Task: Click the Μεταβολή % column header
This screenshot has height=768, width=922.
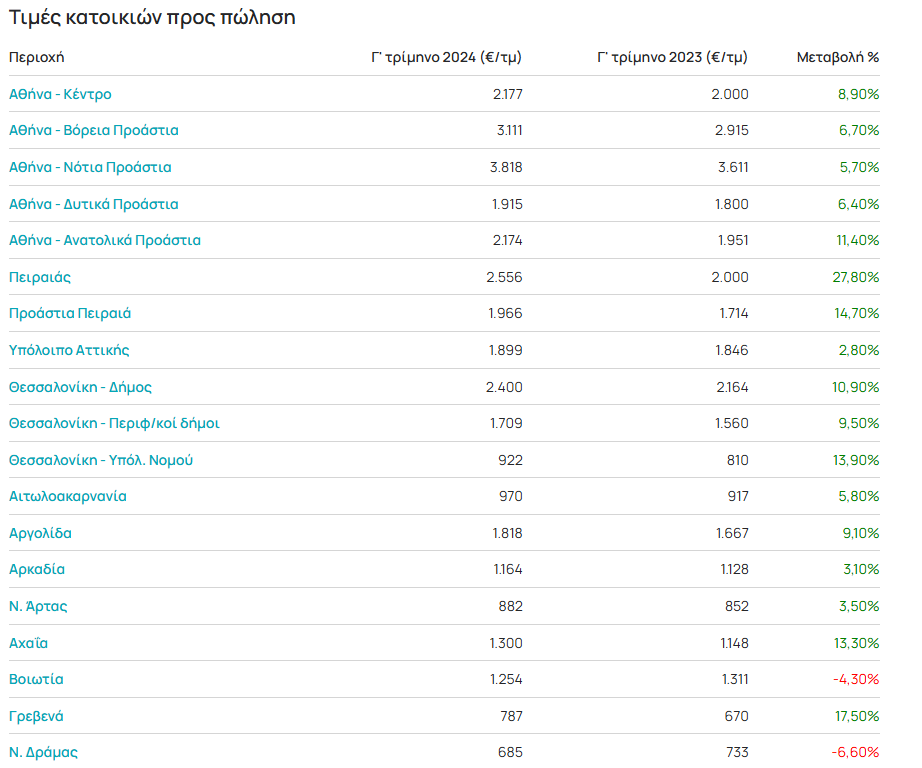Action: pos(838,57)
